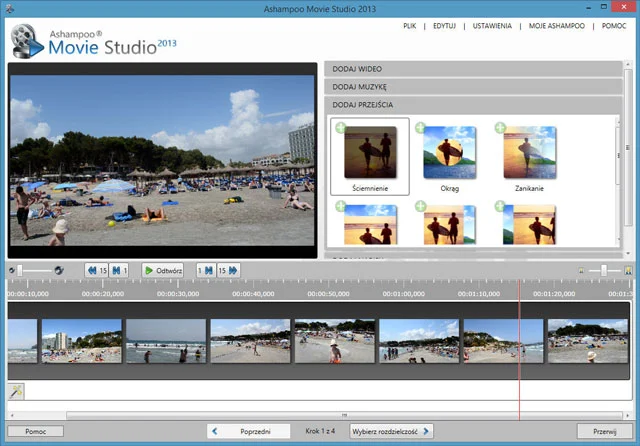Click the speaker icon by volume slider
This screenshot has width=640, height=446.
[59, 270]
